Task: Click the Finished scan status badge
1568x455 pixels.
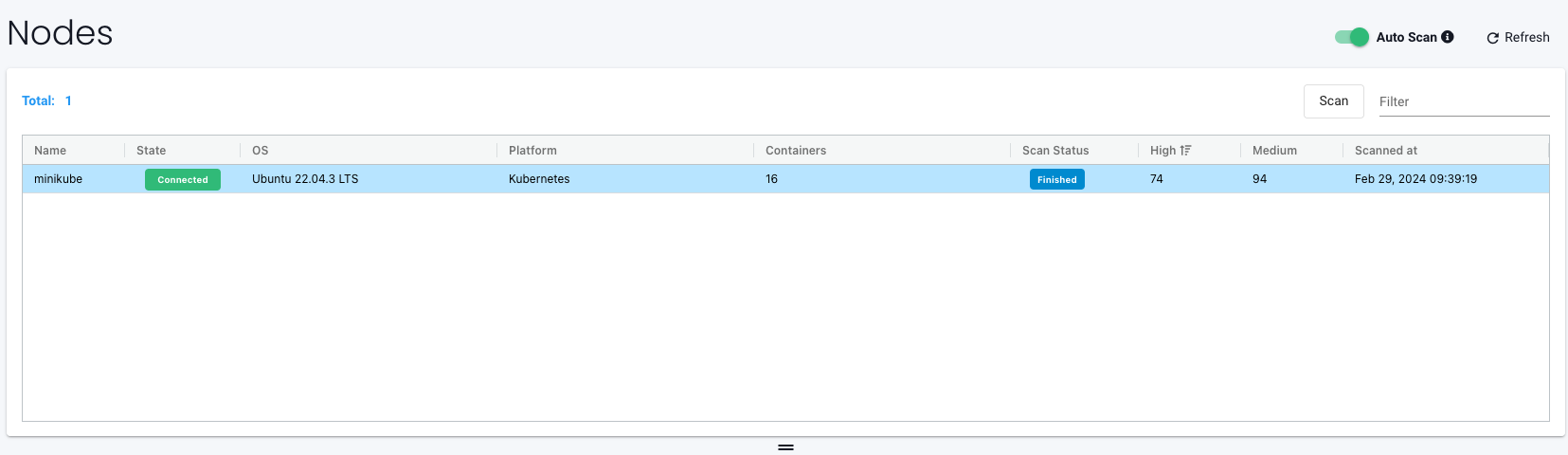Action: 1056,179
